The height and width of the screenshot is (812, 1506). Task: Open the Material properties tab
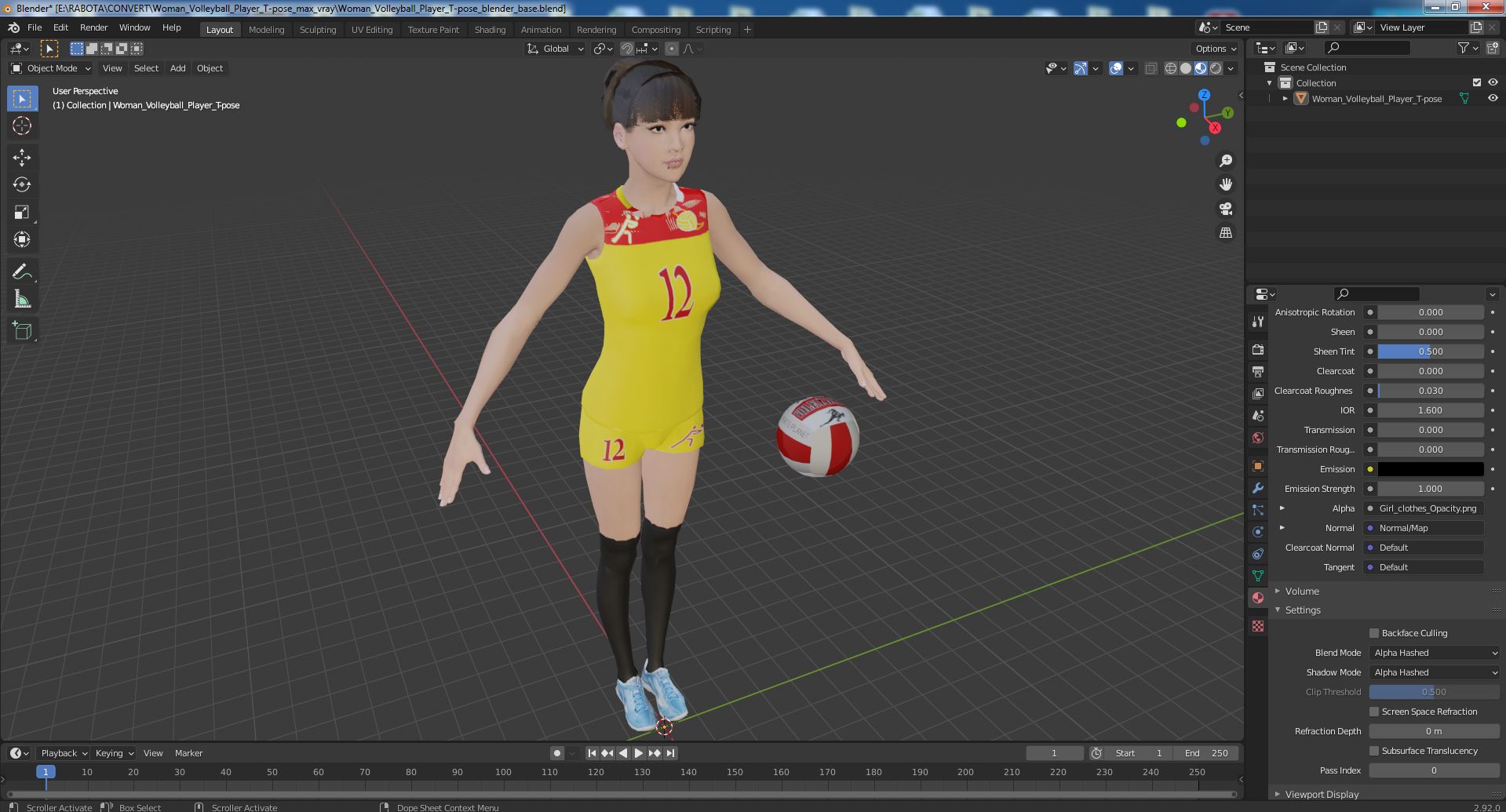[1258, 598]
